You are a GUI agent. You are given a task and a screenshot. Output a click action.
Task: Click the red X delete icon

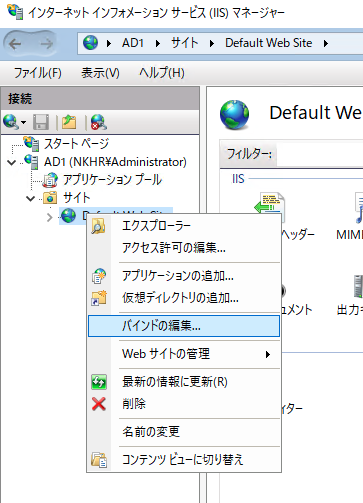coord(99,404)
